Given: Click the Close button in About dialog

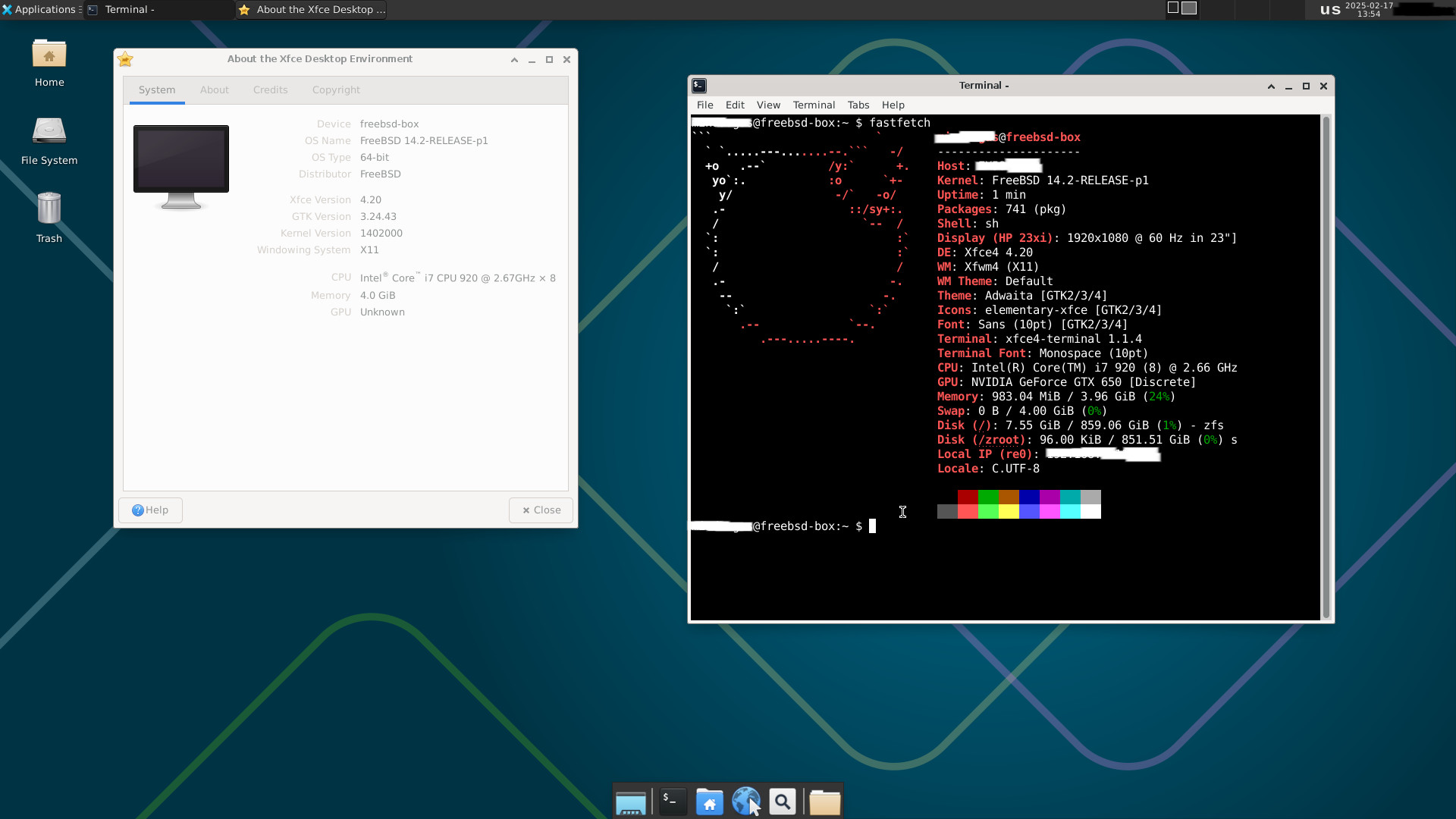Looking at the screenshot, I should click(x=541, y=510).
